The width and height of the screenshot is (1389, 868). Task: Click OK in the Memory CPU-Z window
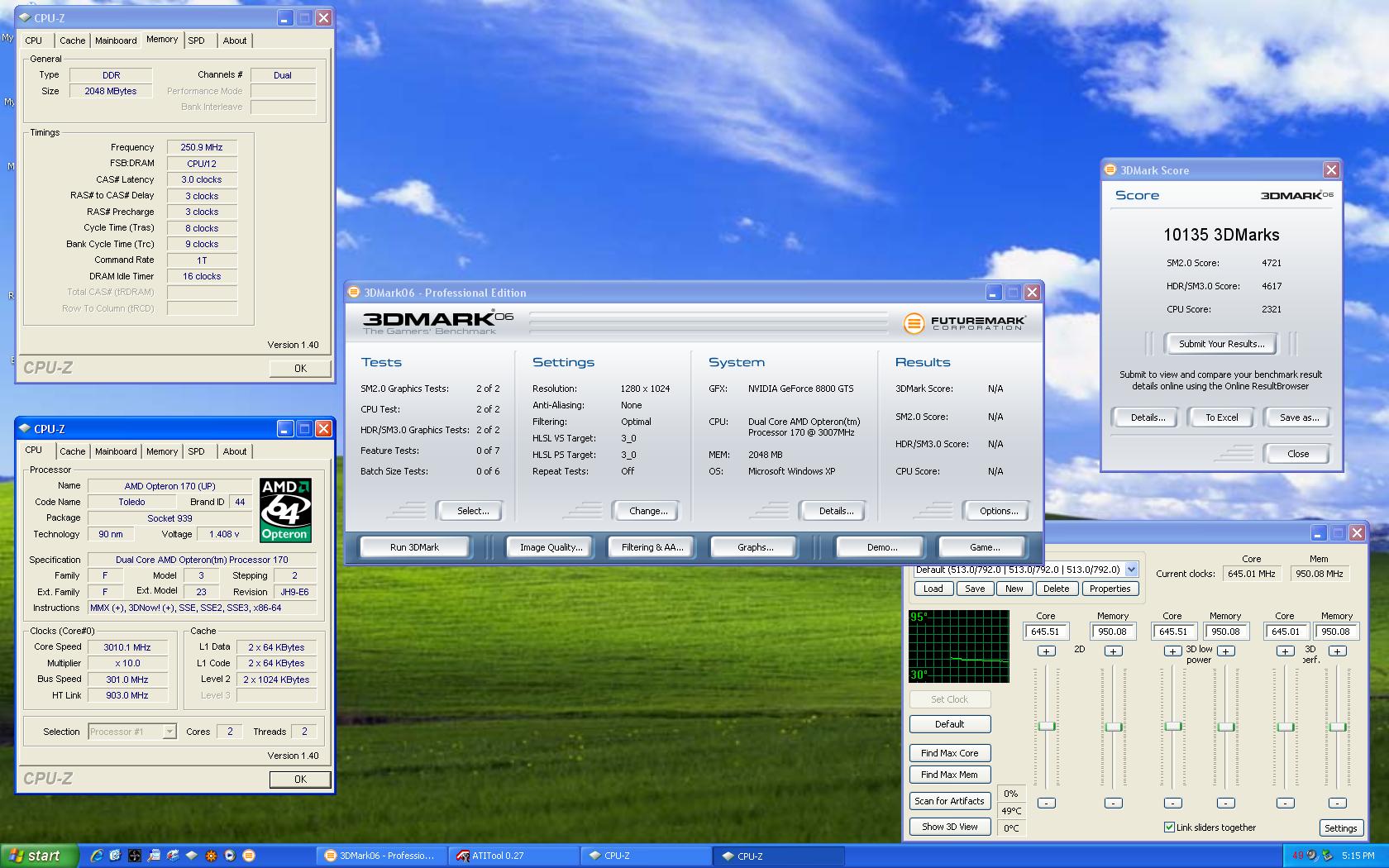point(300,369)
